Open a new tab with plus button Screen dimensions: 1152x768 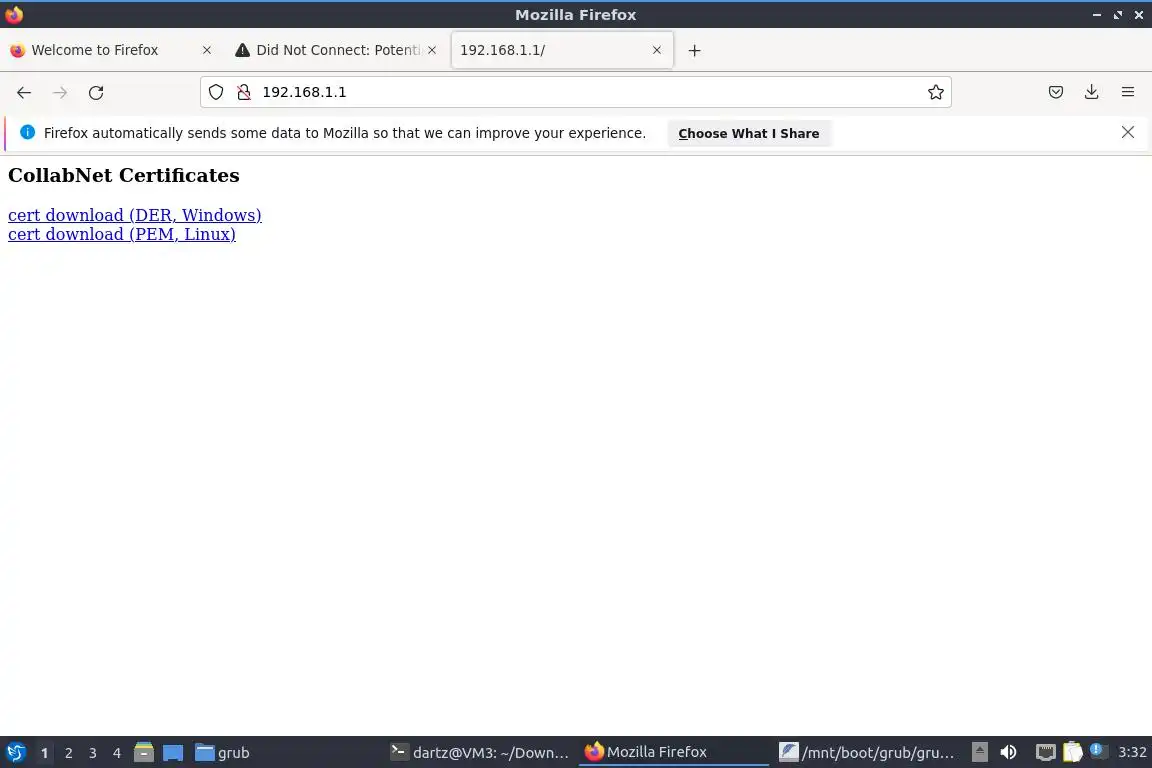pos(694,51)
